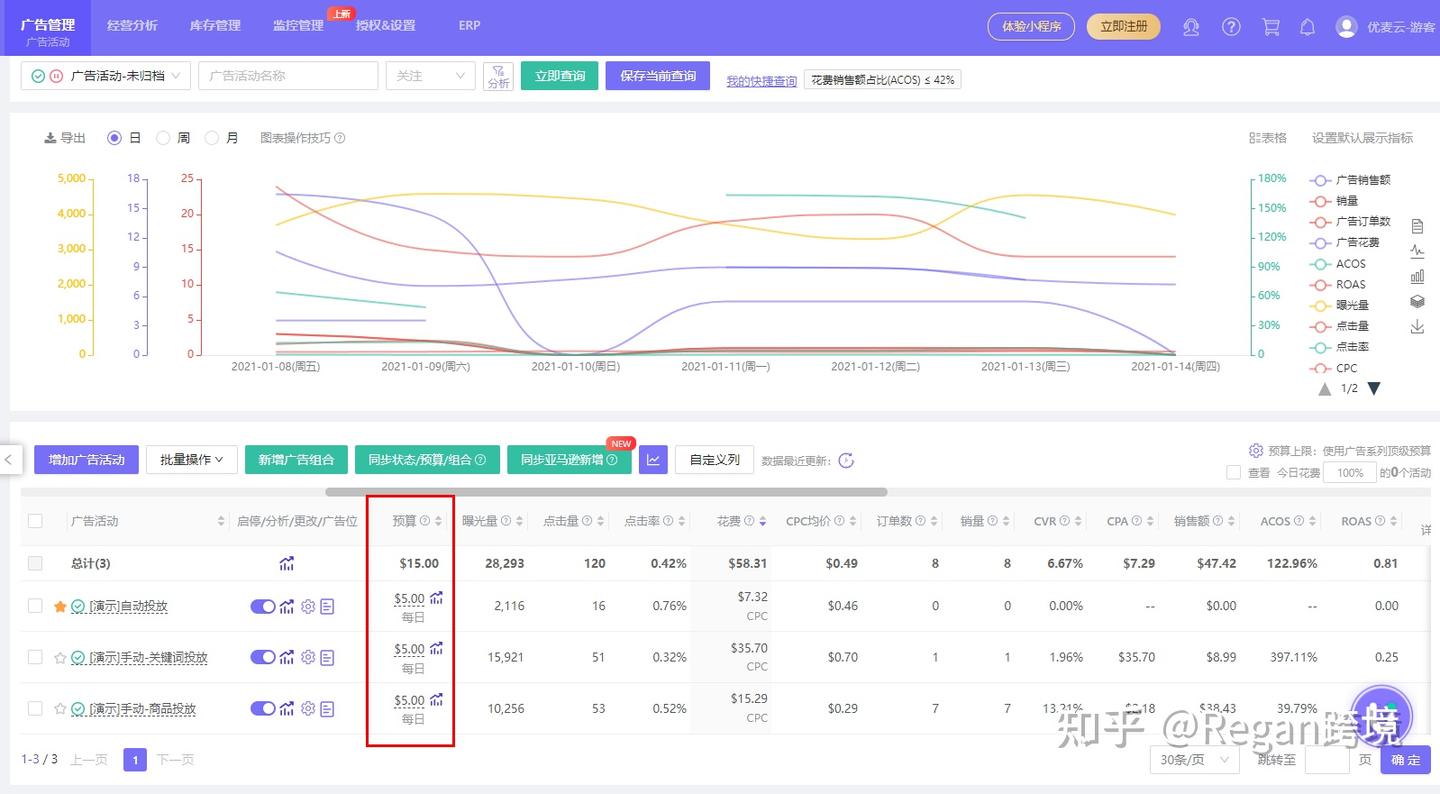The width and height of the screenshot is (1440, 794).
Task: Click the horizontal table scrollbar
Action: point(606,492)
